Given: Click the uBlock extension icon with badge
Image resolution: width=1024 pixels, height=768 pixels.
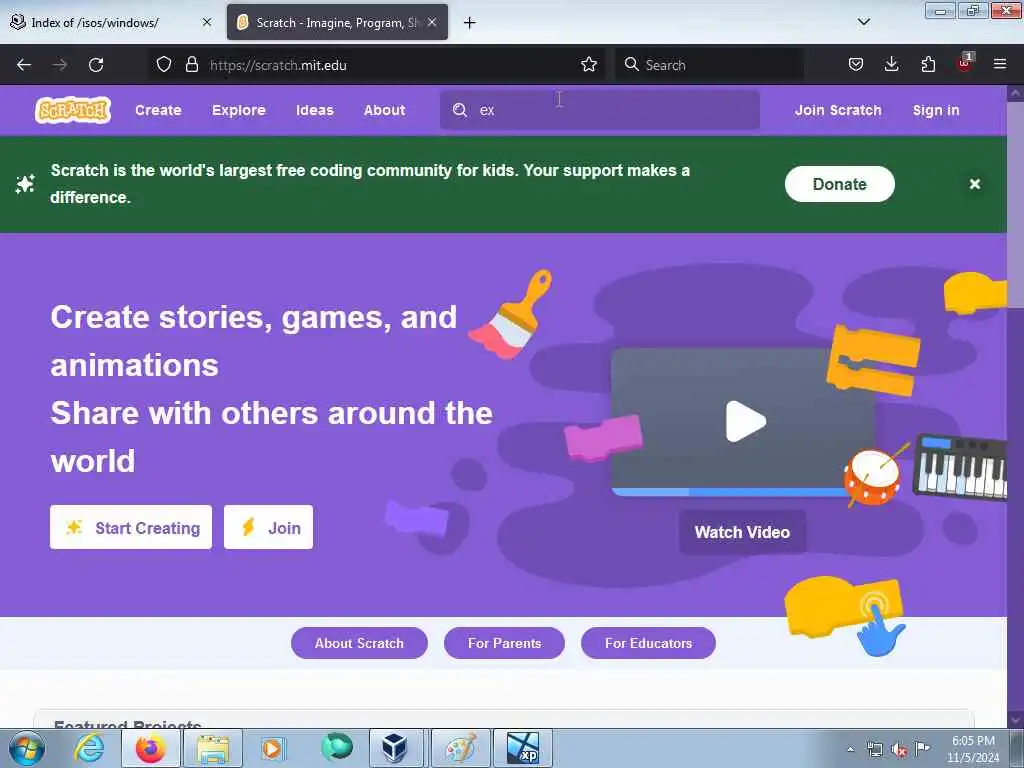Looking at the screenshot, I should [x=965, y=63].
